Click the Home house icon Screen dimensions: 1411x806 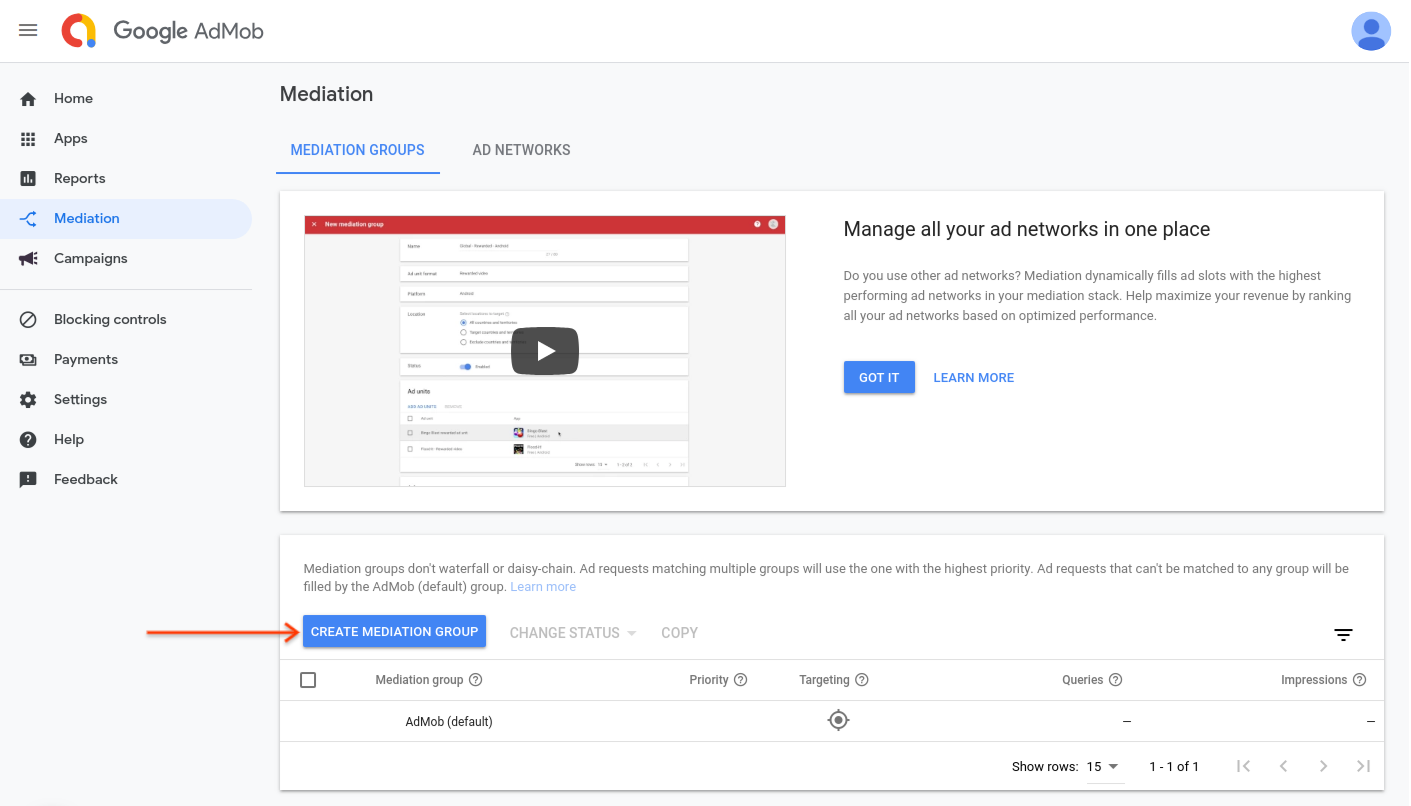click(28, 99)
